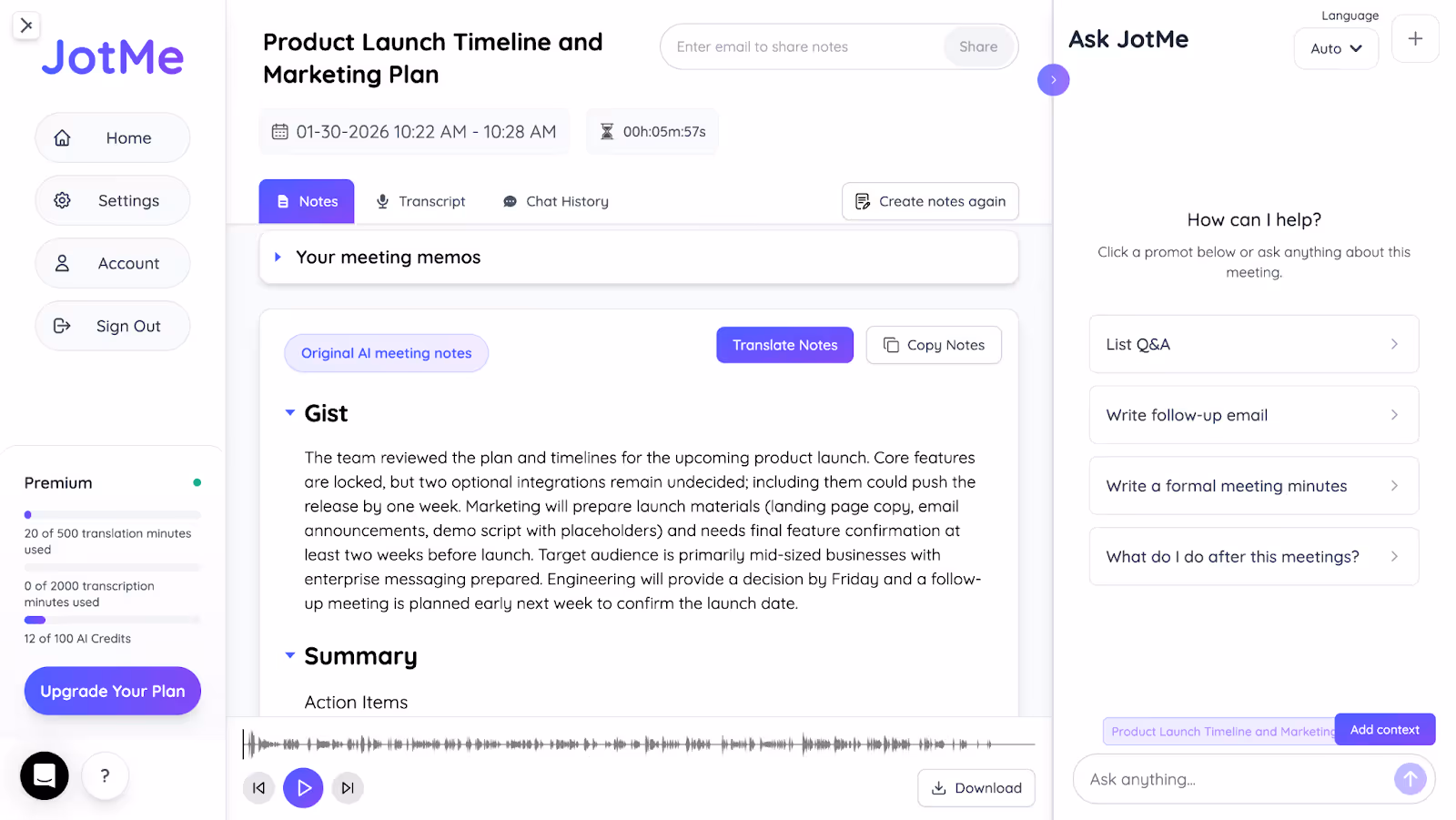This screenshot has height=820, width=1456.
Task: Click AI Credits usage bar
Action: click(x=113, y=620)
